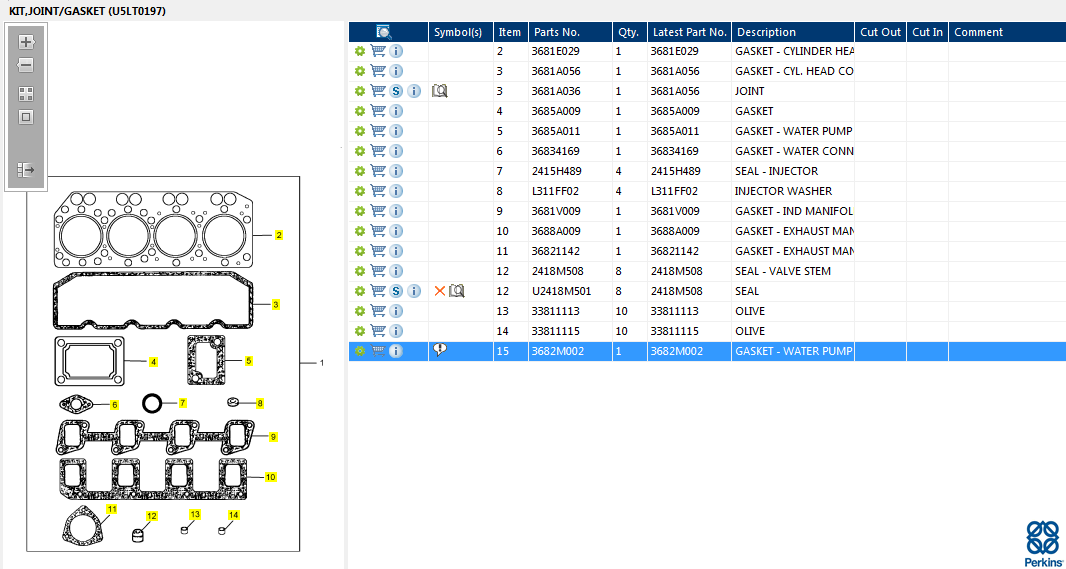Sort by the Qty. column header
The height and width of the screenshot is (569, 1066).
click(630, 32)
